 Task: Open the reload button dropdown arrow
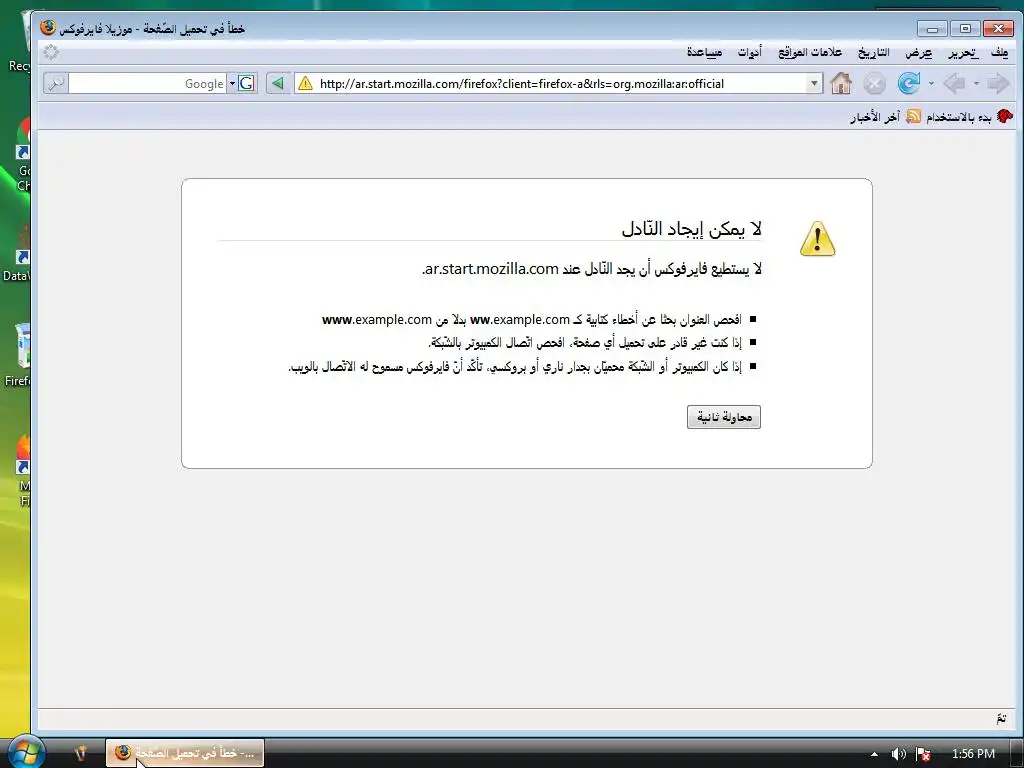[x=931, y=84]
